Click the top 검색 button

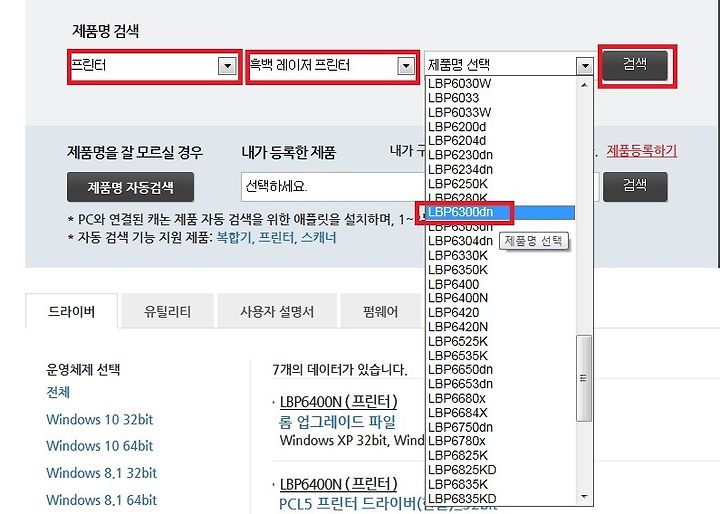635,65
